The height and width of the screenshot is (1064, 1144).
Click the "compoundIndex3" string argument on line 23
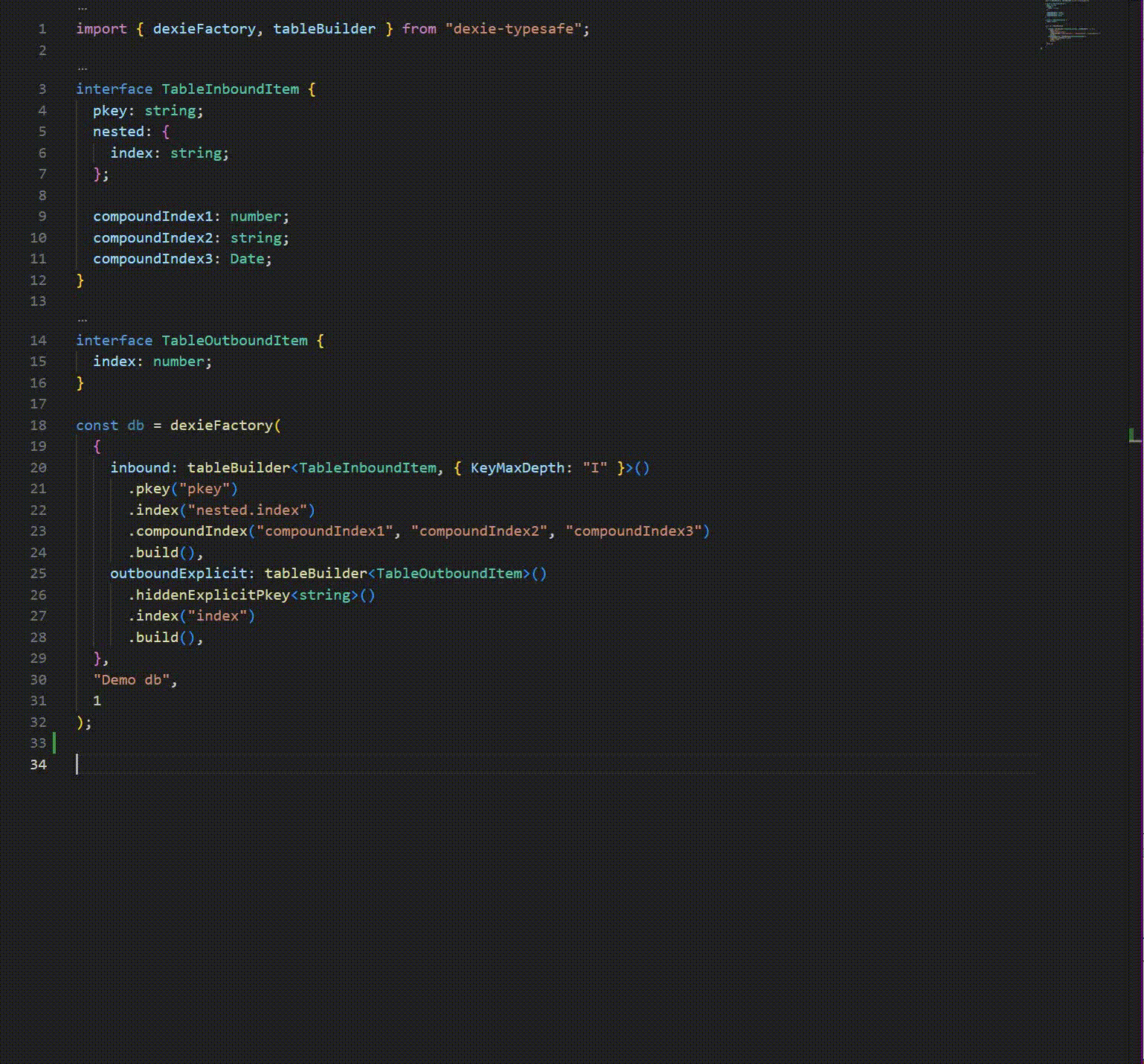(x=634, y=531)
